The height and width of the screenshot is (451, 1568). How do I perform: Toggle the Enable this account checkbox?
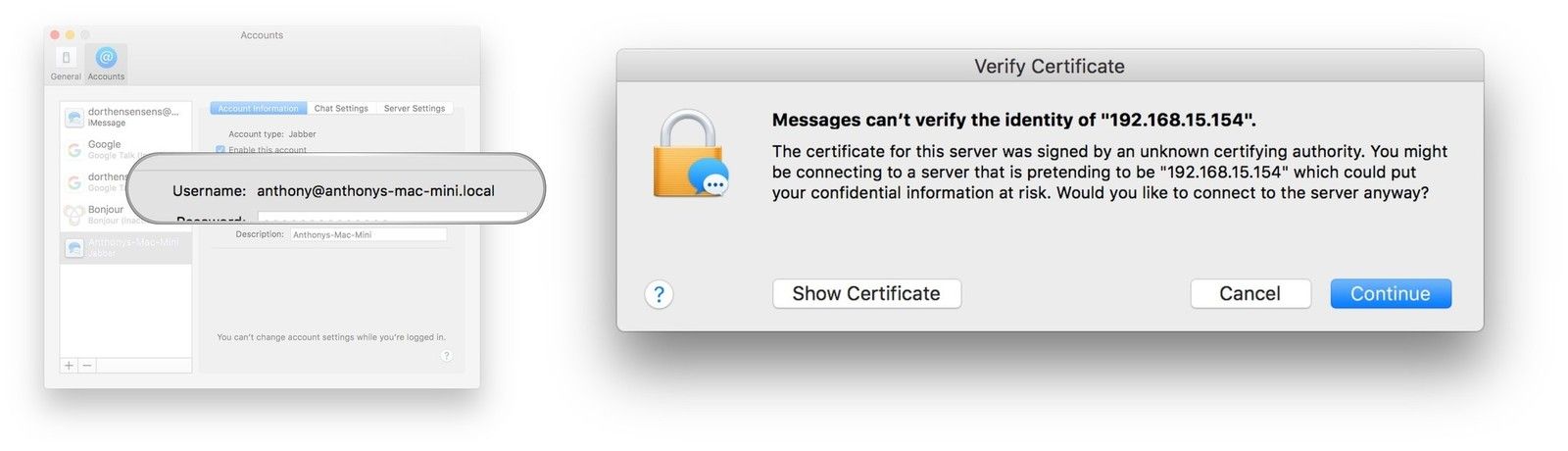(220, 150)
